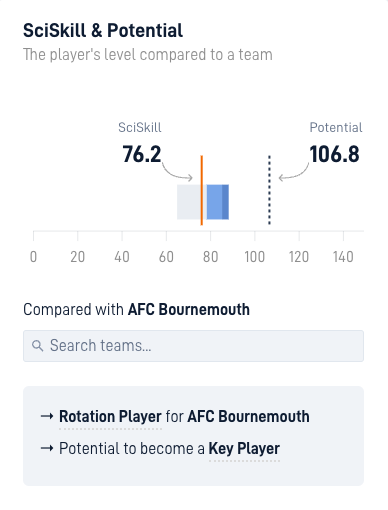This screenshot has height=510, width=388.
Task: Click the SciSkill value 76.2
Action: (142, 154)
